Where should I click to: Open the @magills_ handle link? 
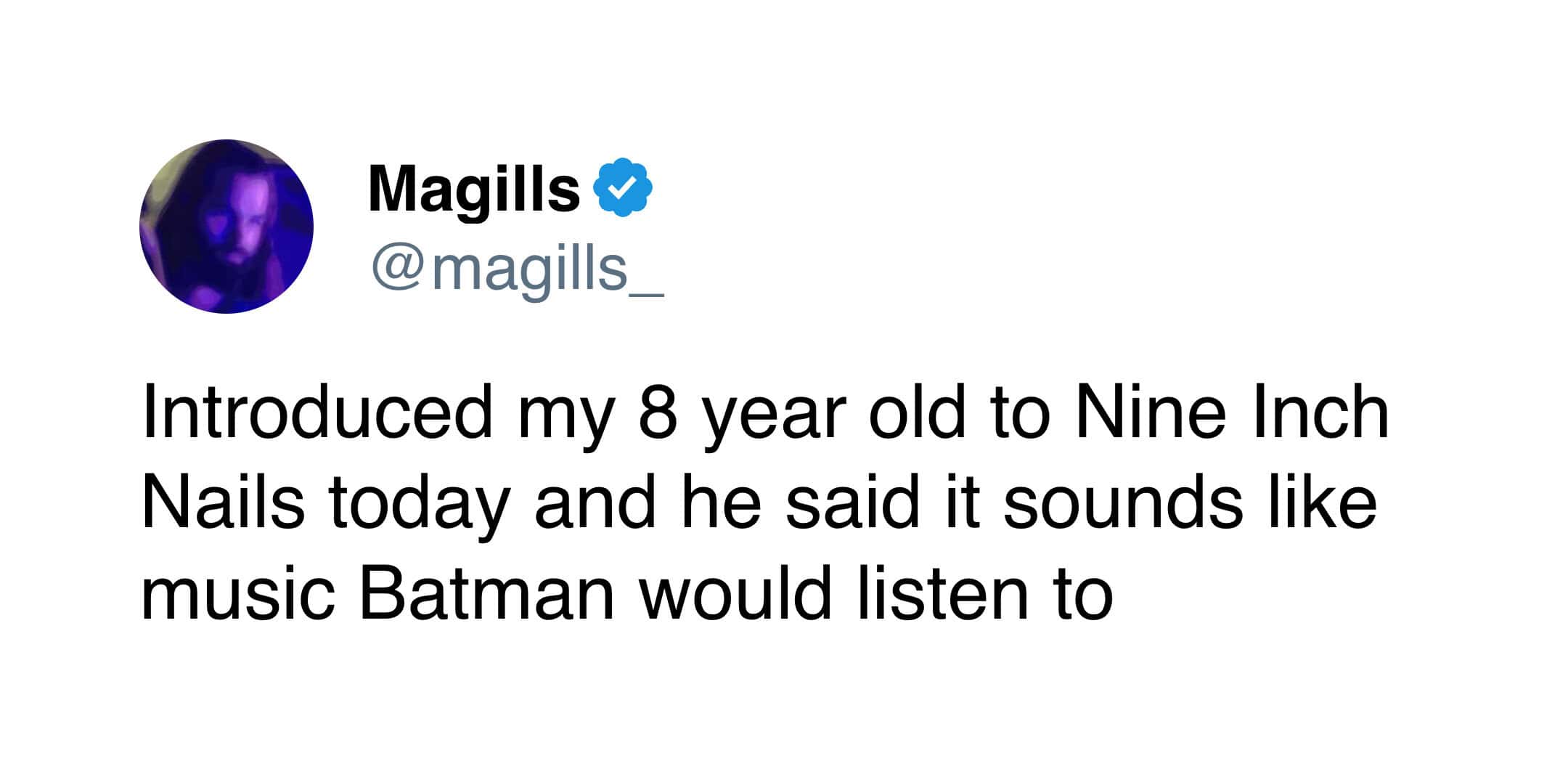[517, 269]
